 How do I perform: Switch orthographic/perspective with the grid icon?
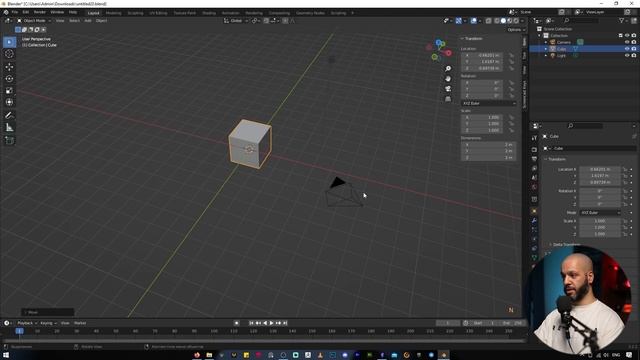(448, 99)
